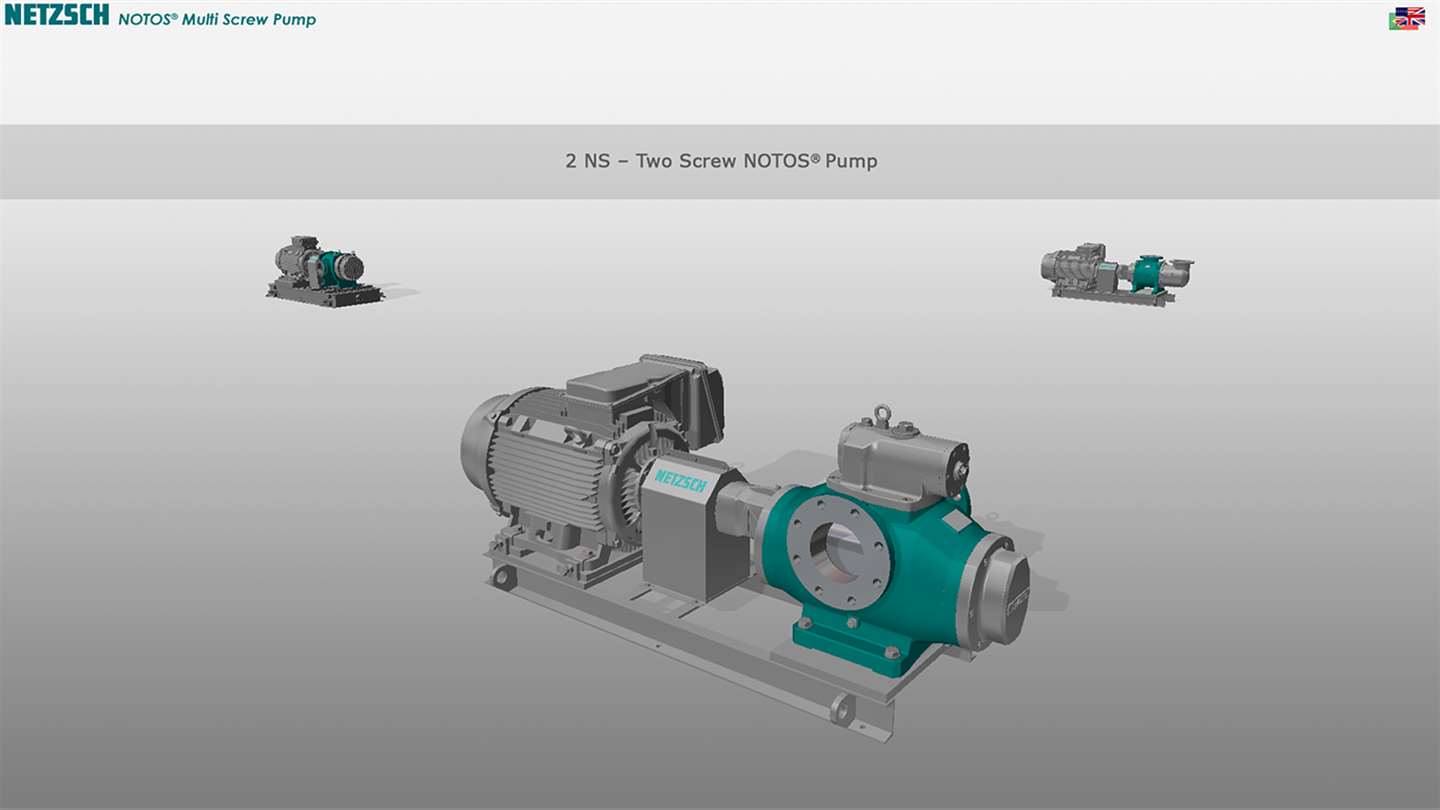
Task: Click the '2 NS – Two Screw NOTOS Pump' title
Action: click(x=721, y=160)
